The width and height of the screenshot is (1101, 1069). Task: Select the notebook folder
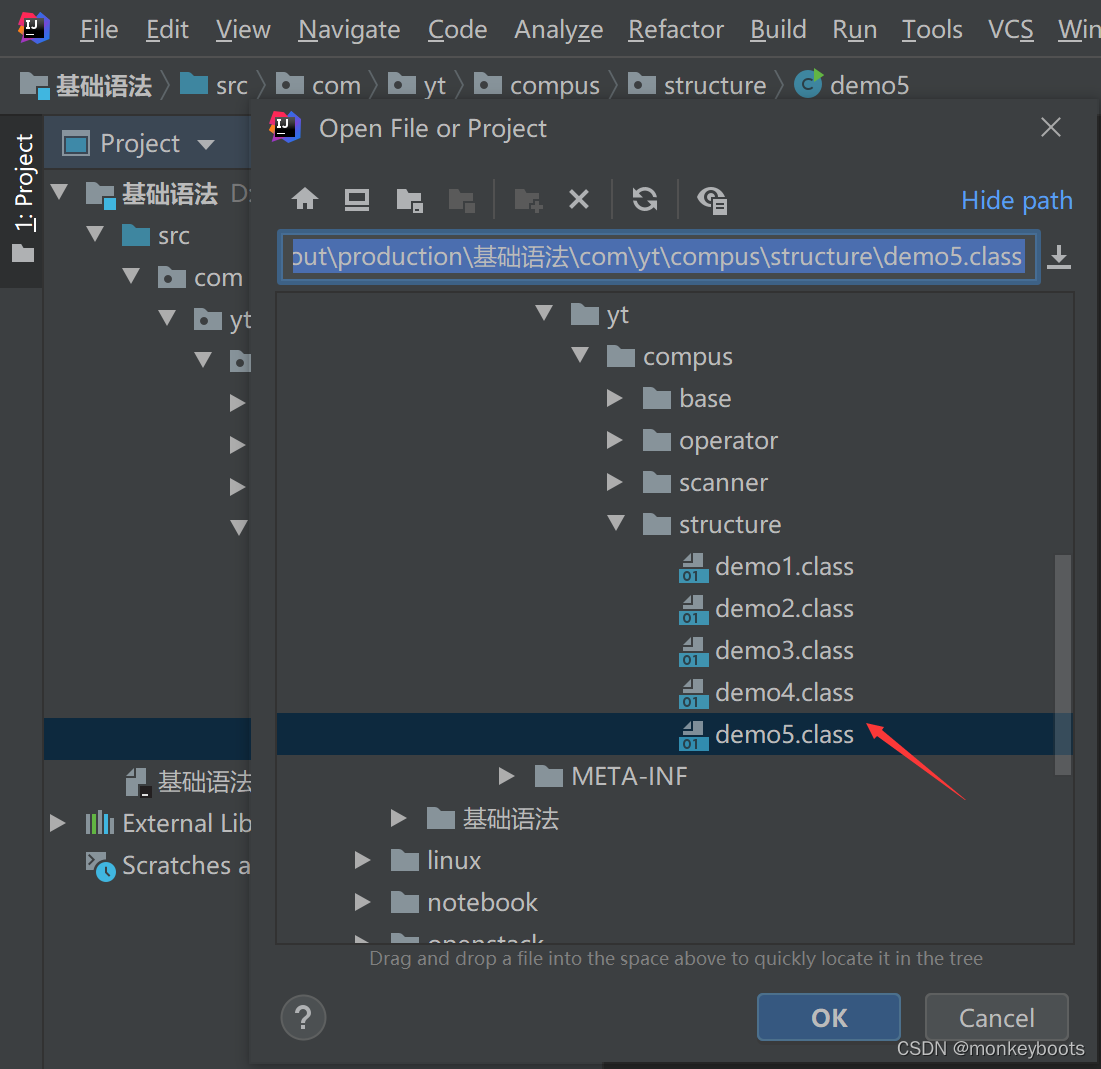[x=464, y=902]
